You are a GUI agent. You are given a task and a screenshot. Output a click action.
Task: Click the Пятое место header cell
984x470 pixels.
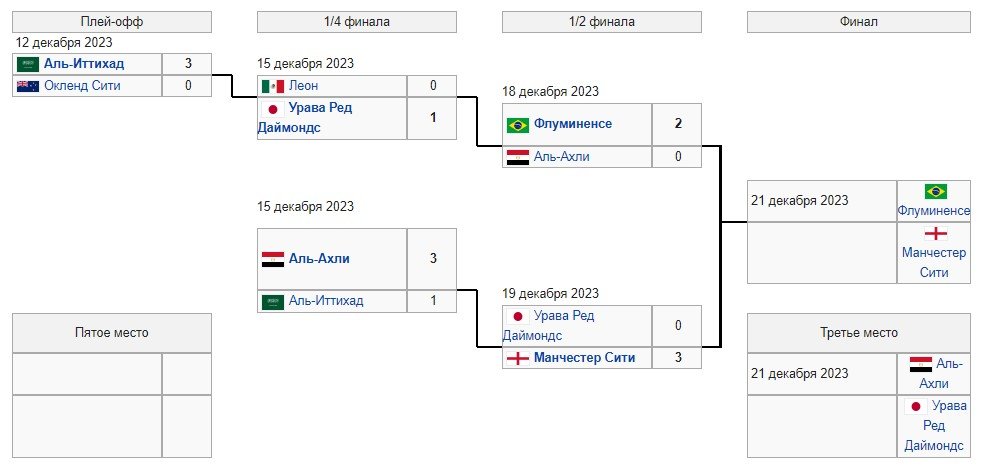[111, 333]
